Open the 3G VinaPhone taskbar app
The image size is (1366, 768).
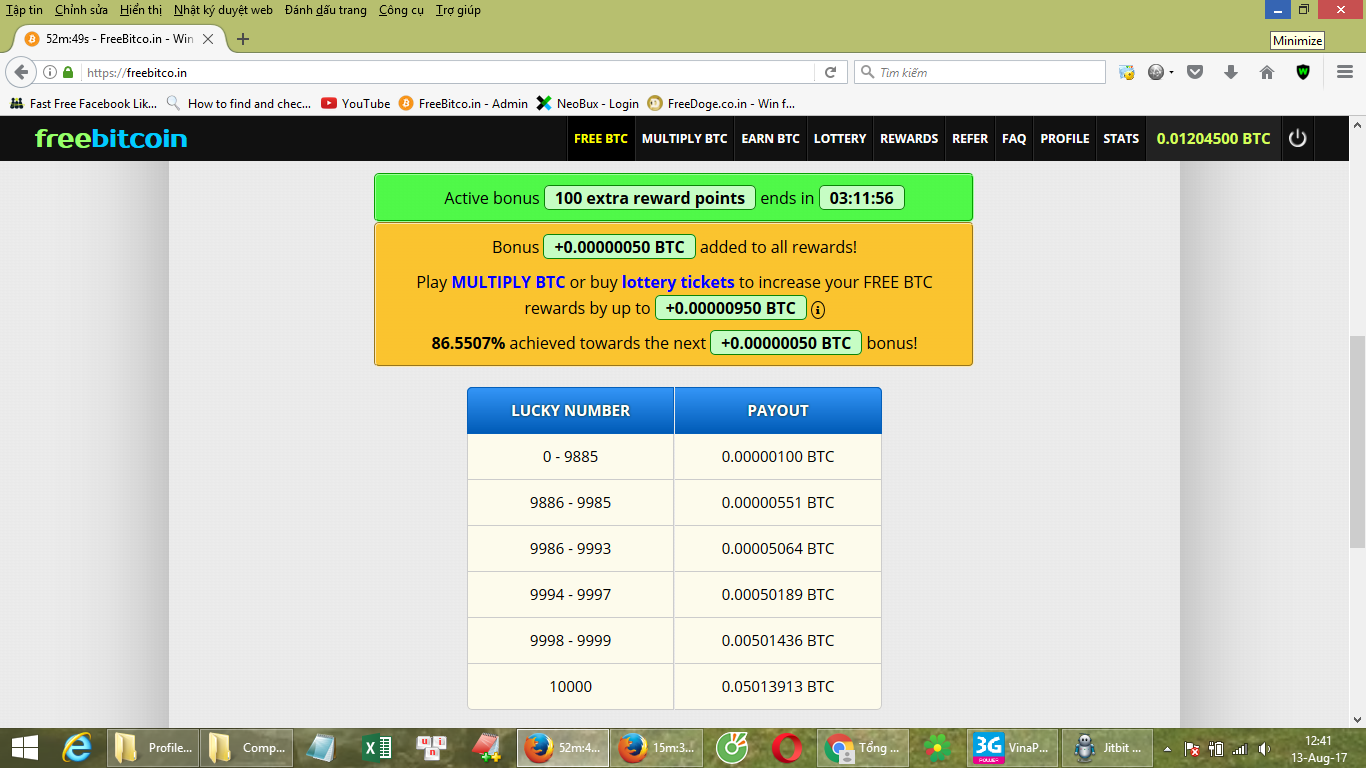(1012, 747)
